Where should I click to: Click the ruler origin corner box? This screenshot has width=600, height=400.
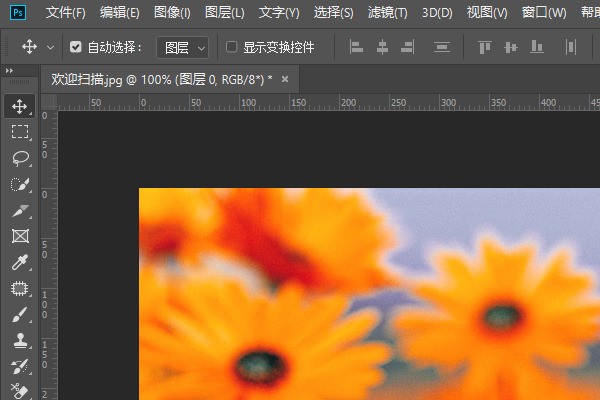(49, 102)
